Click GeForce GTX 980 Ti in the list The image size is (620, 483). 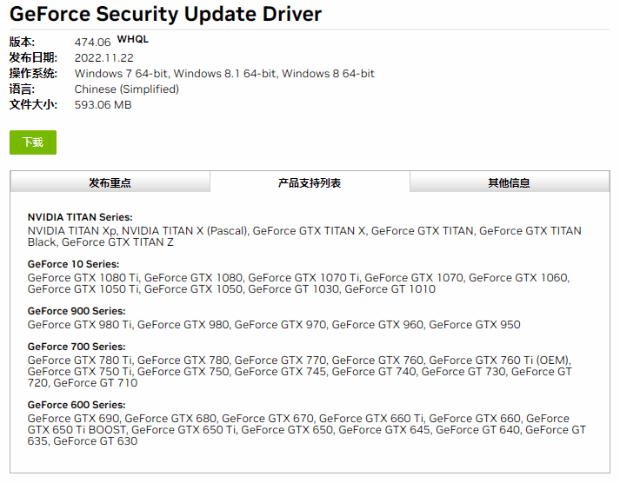point(79,325)
